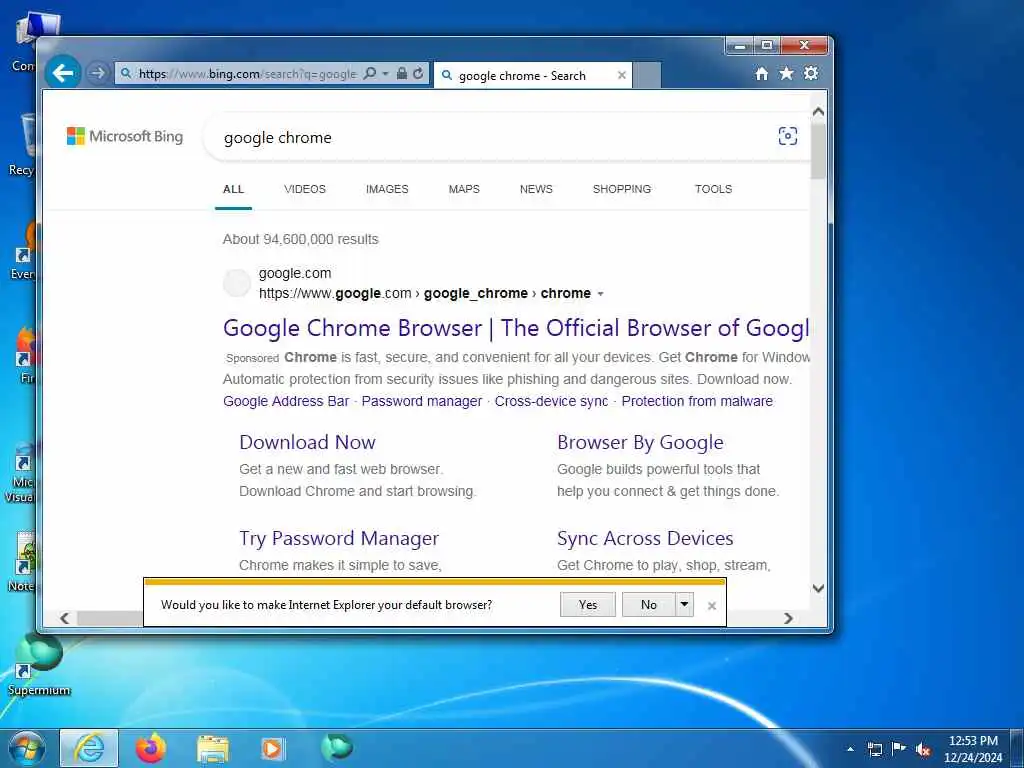Switch to the IMAGES results tab
The height and width of the screenshot is (768, 1024).
[387, 189]
